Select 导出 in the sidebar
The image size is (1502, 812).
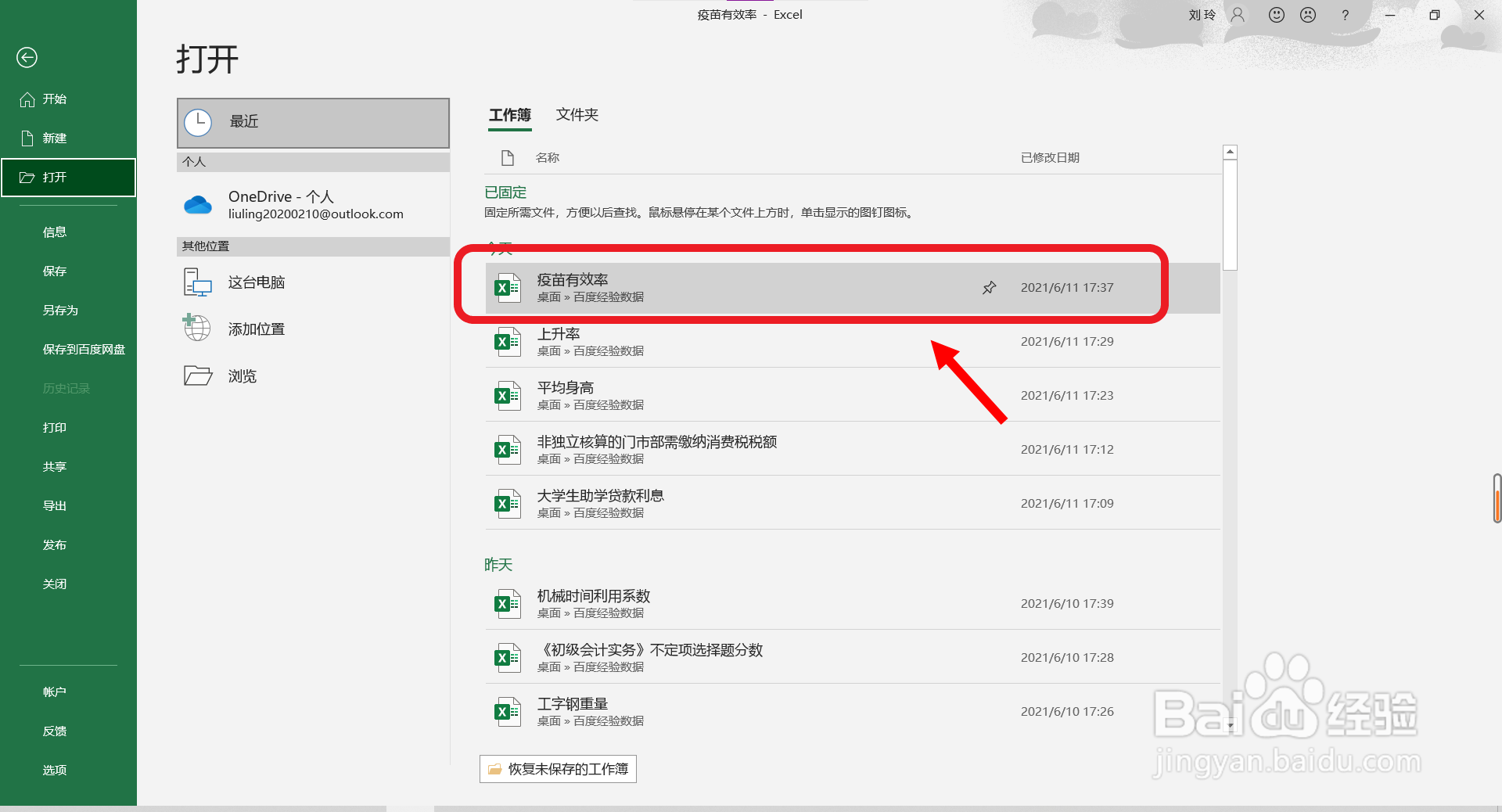click(x=68, y=506)
